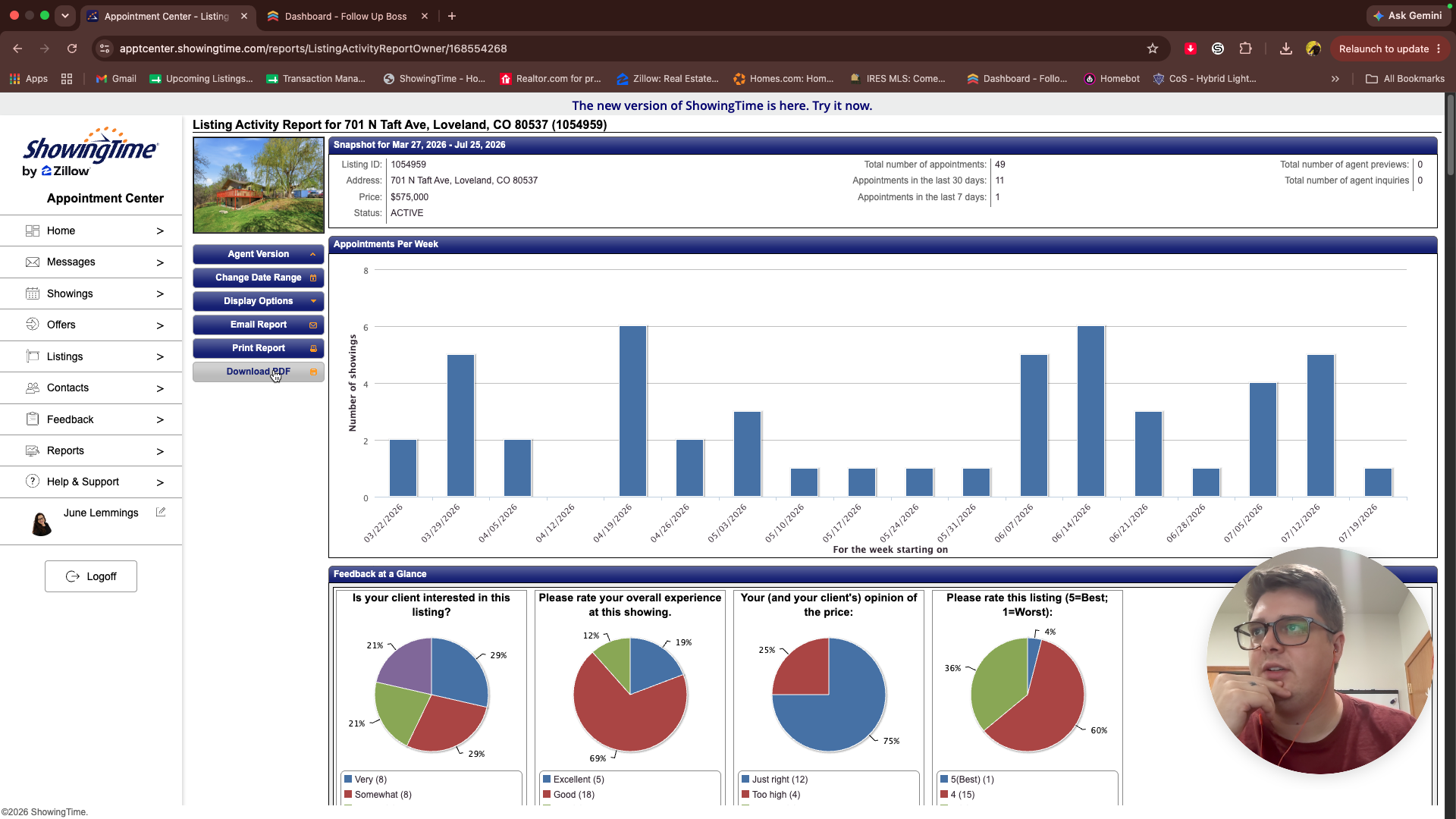Click the page vertical scrollbar
This screenshot has height=819, width=1456.
(1450, 136)
